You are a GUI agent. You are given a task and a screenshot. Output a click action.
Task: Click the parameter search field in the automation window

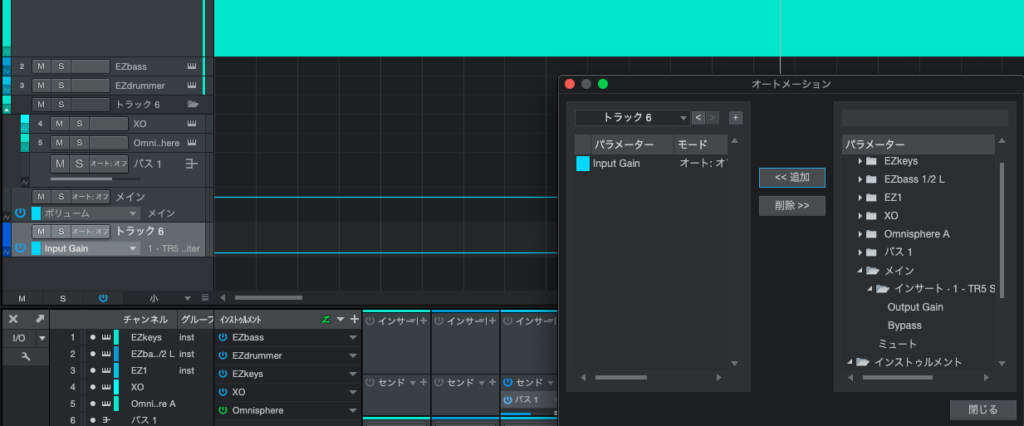pyautogui.click(x=924, y=118)
